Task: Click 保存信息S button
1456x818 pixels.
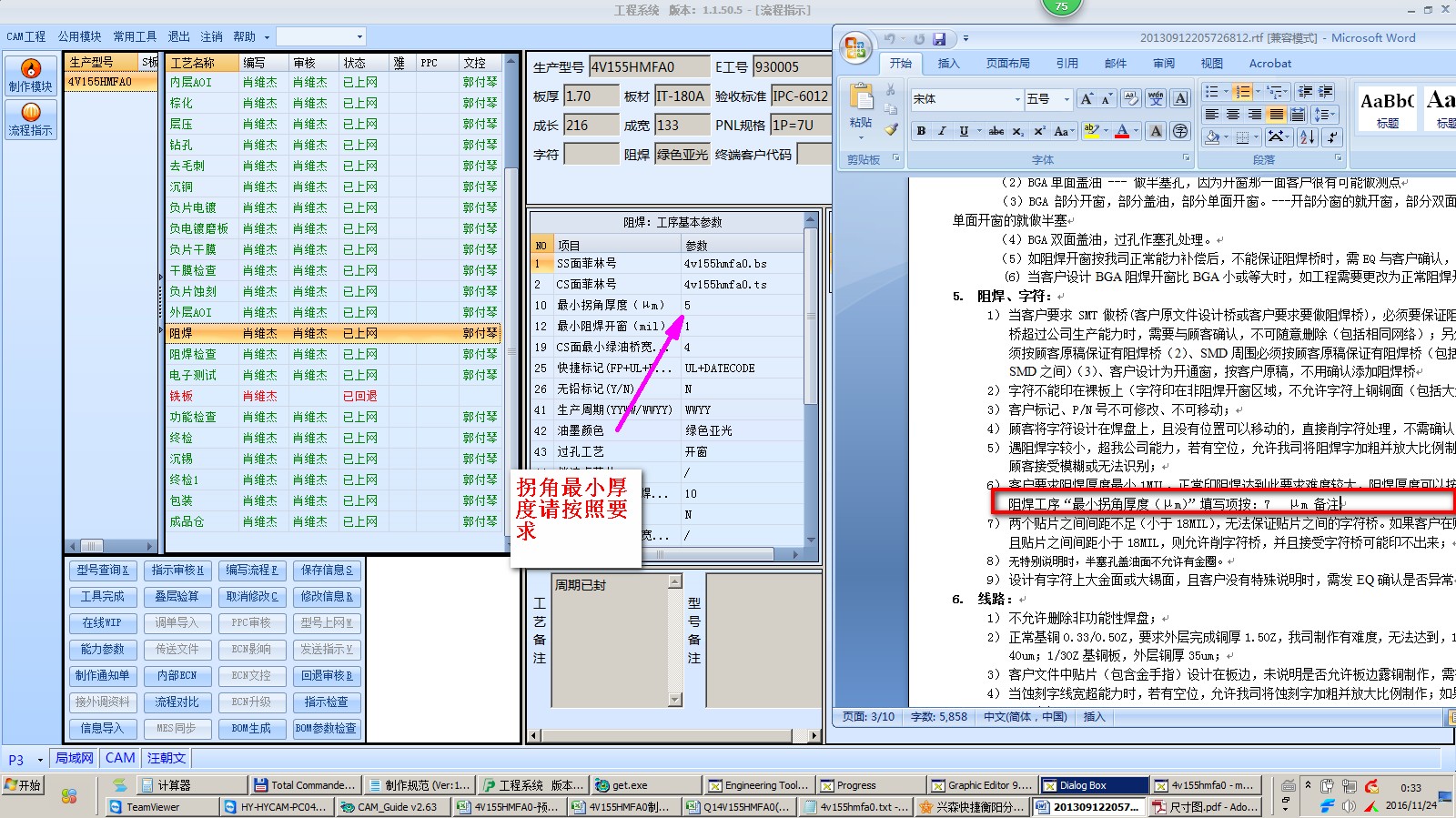Action: [x=326, y=570]
